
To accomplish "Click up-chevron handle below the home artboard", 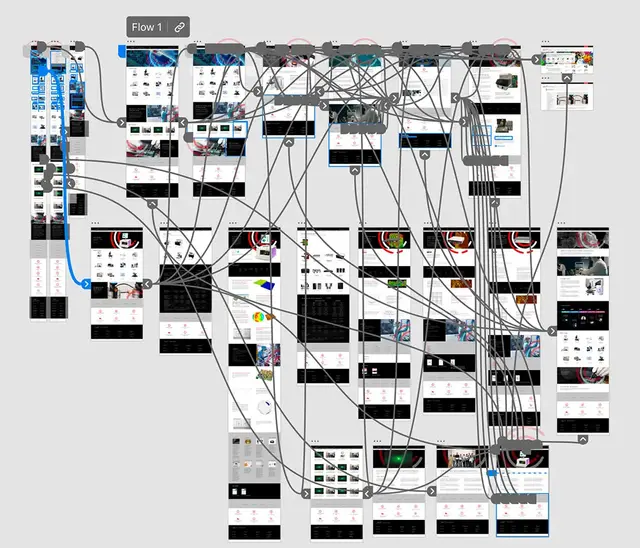I will [x=152, y=204].
